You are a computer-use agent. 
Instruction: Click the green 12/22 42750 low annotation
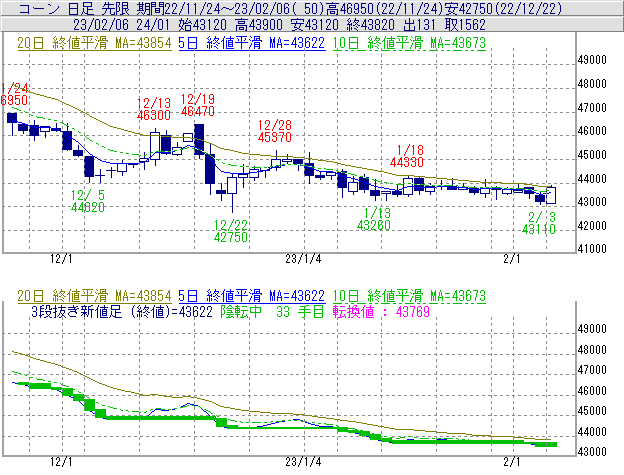231,231
